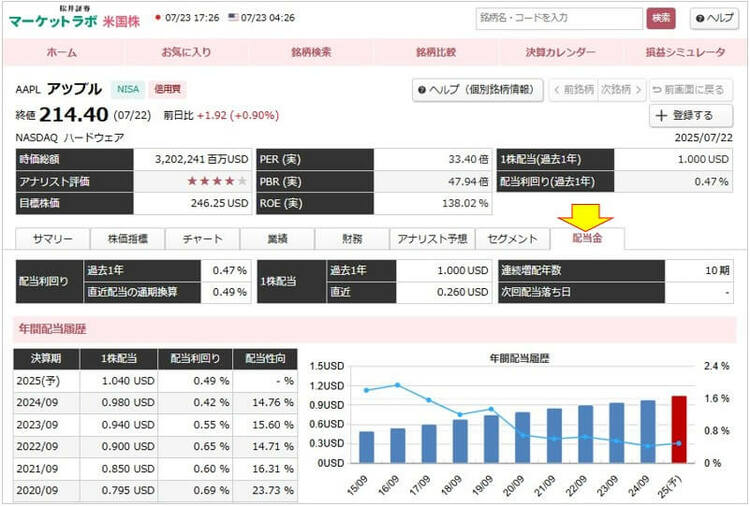Switch to the チャート tab
The image size is (750, 506).
(202, 239)
